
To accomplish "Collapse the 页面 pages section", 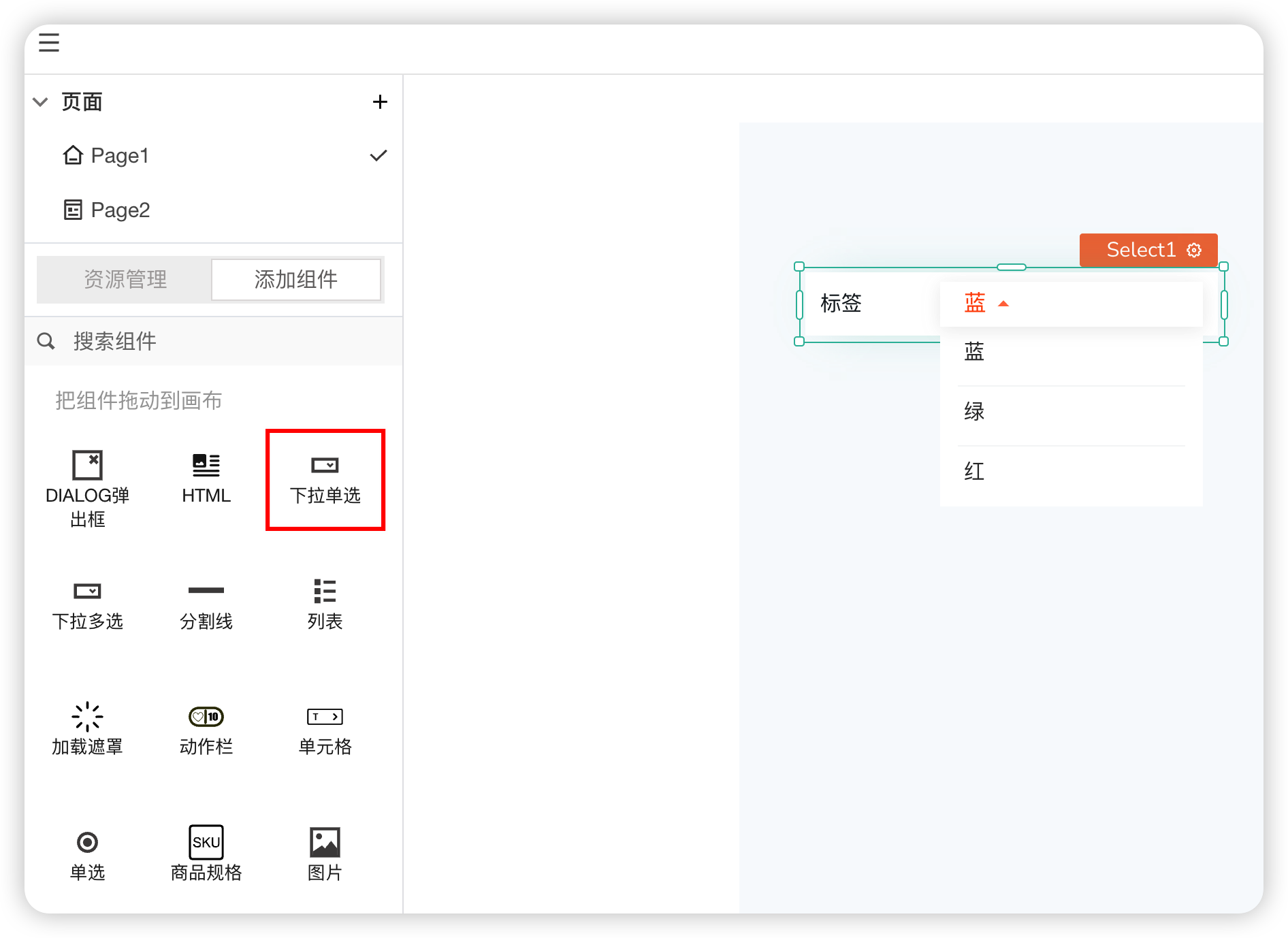I will (40, 102).
